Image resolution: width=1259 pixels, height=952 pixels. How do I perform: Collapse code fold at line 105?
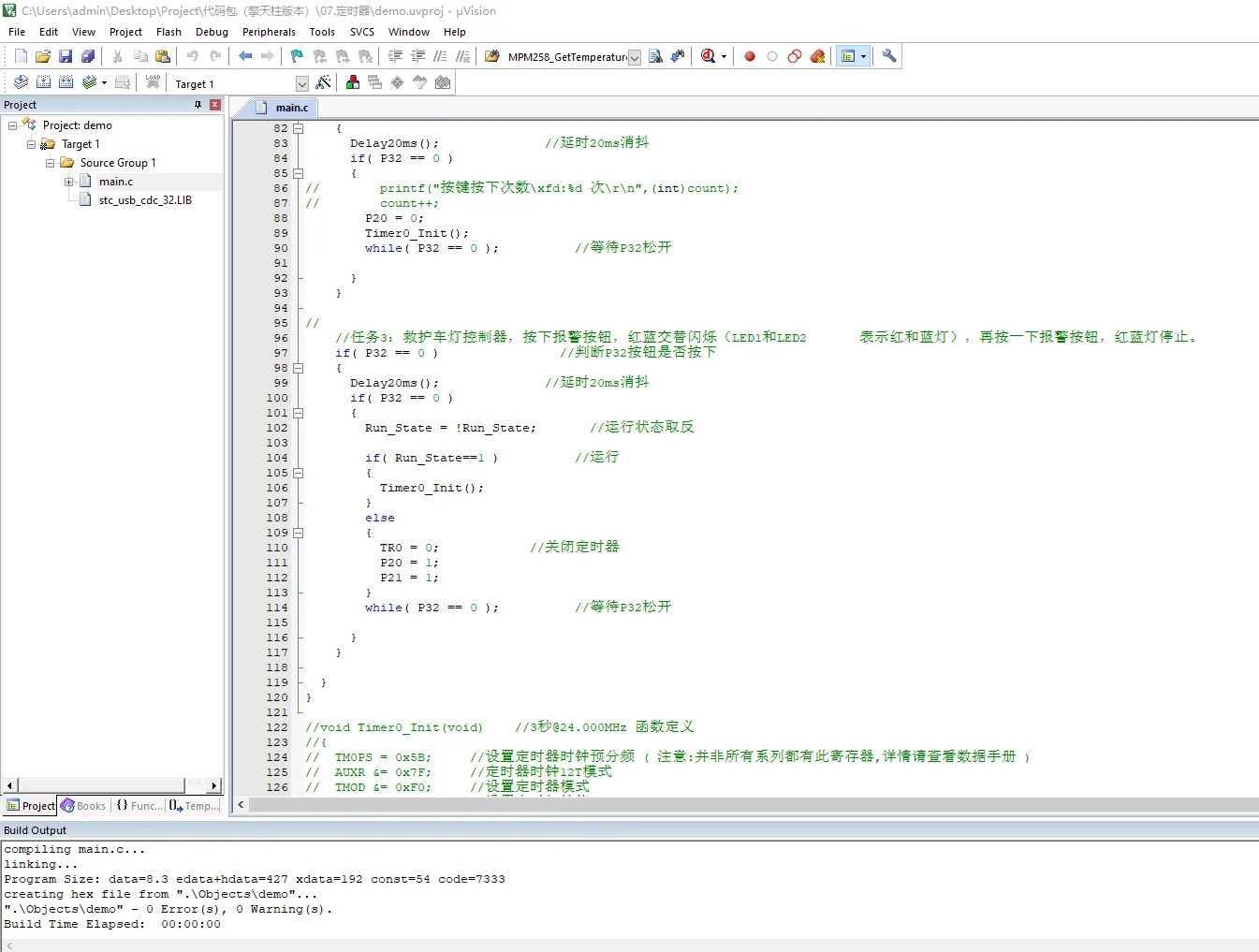pos(299,473)
